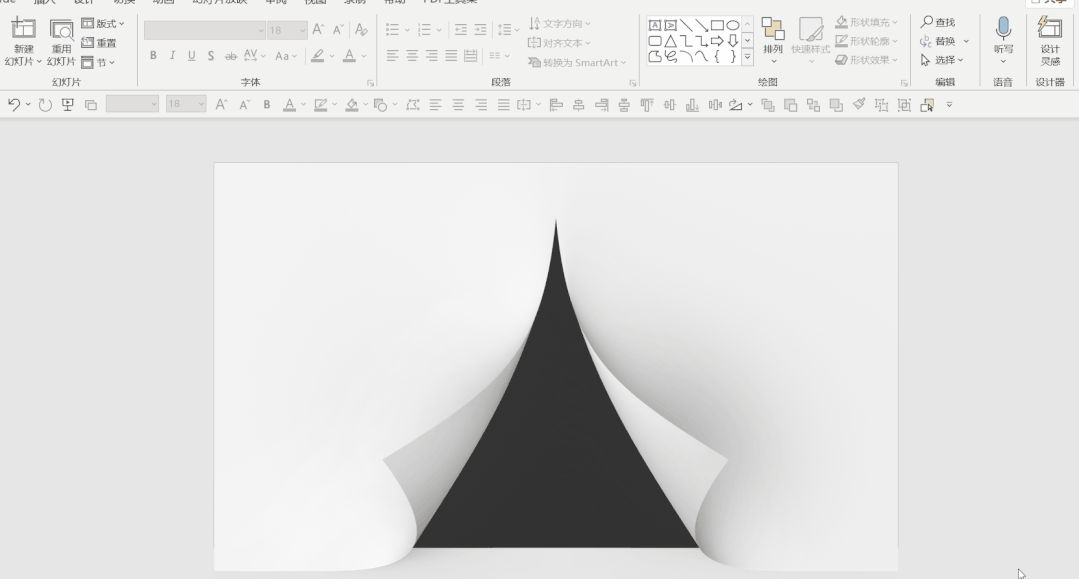Open the Character Spacing (AV) dropdown
The height and width of the screenshot is (579, 1079).
(254, 56)
